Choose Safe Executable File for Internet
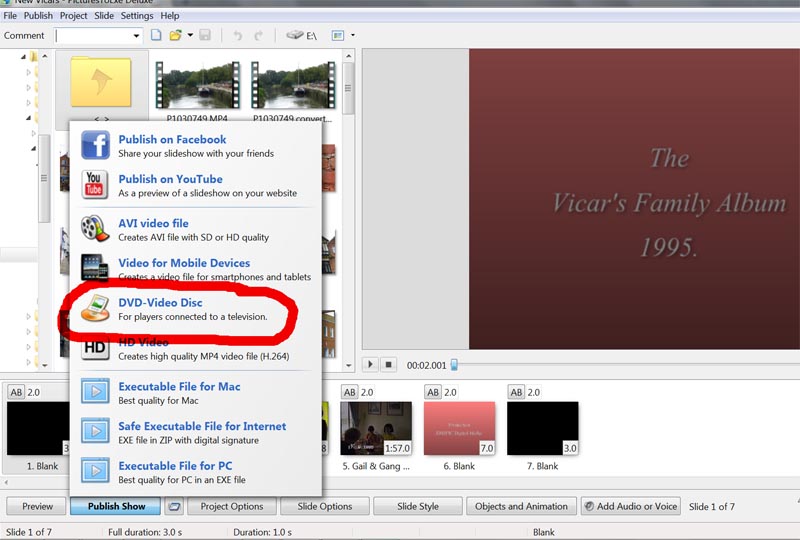This screenshot has width=800, height=540. point(202,426)
